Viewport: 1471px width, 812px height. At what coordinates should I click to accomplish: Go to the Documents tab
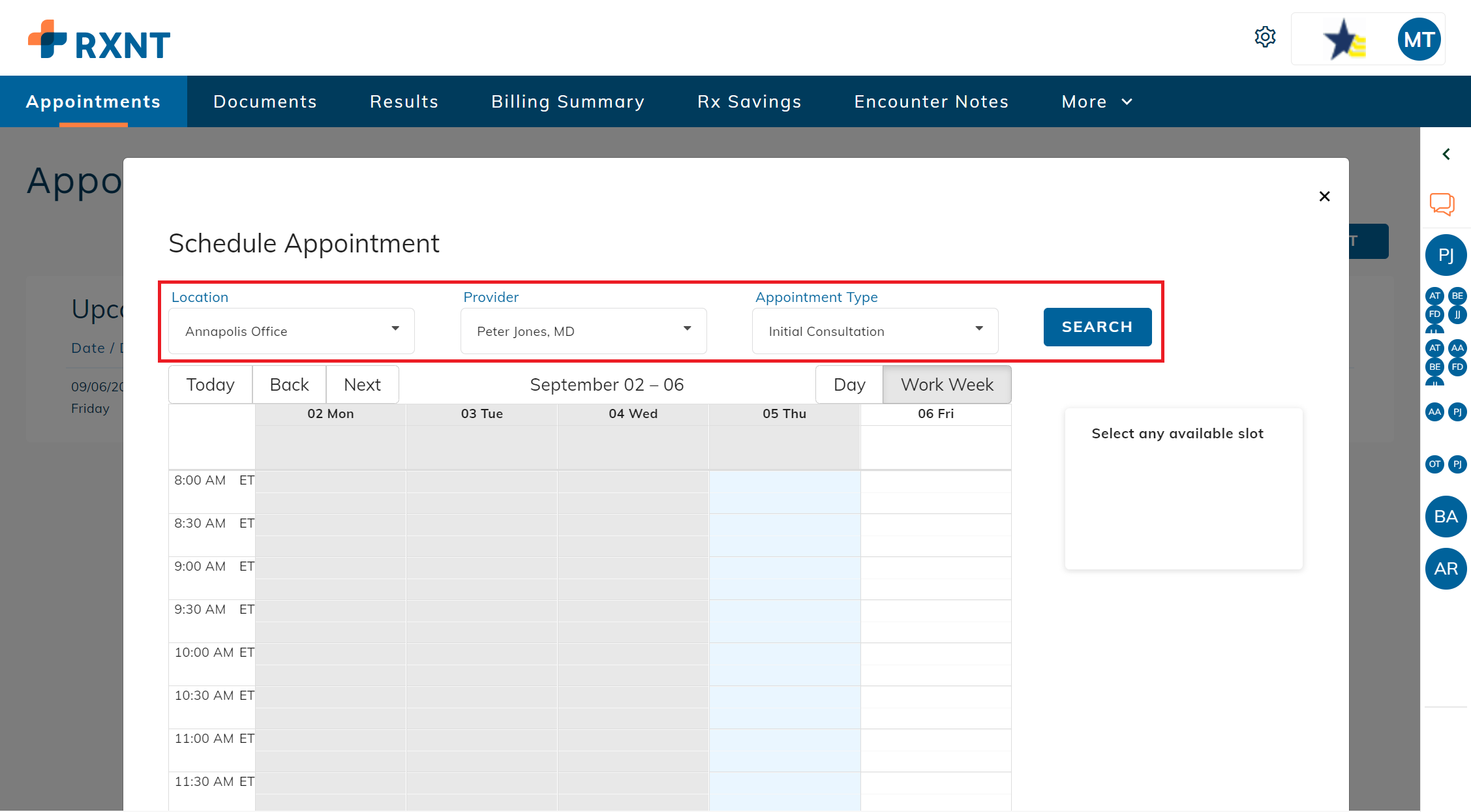pos(265,102)
